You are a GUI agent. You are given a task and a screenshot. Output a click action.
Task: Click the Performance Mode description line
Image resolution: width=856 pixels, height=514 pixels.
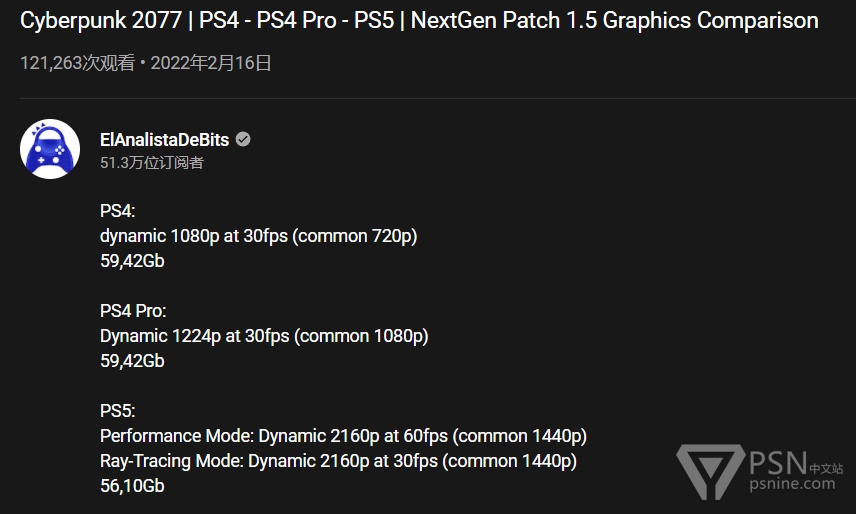coord(343,436)
